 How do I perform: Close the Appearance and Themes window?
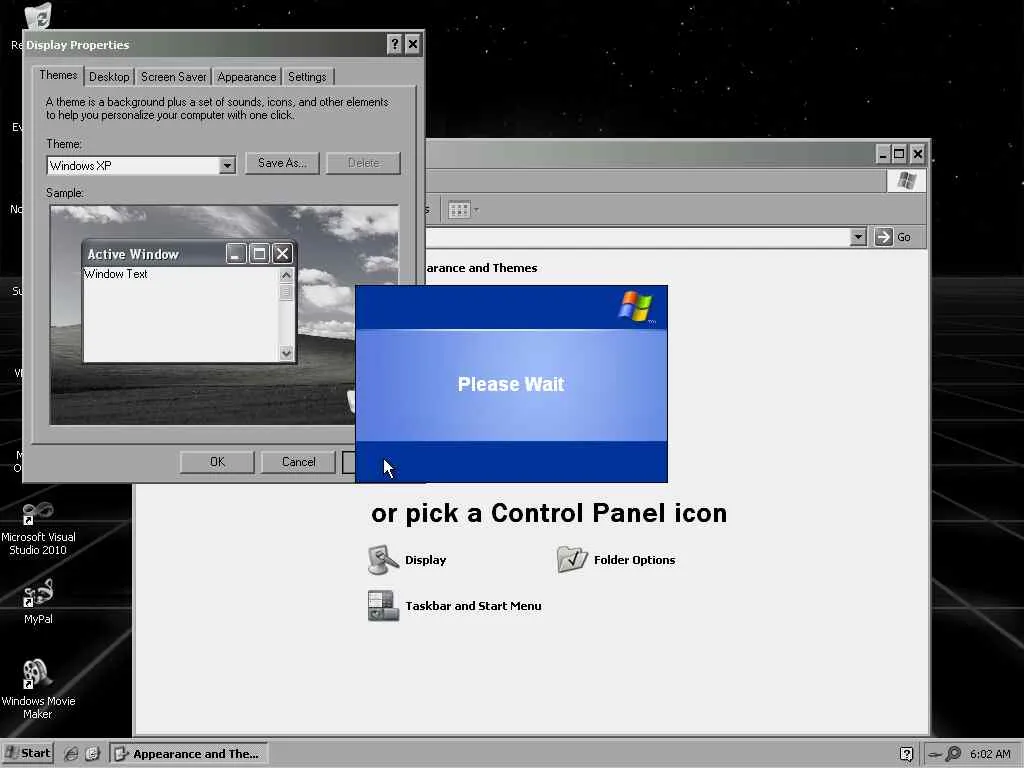(918, 154)
